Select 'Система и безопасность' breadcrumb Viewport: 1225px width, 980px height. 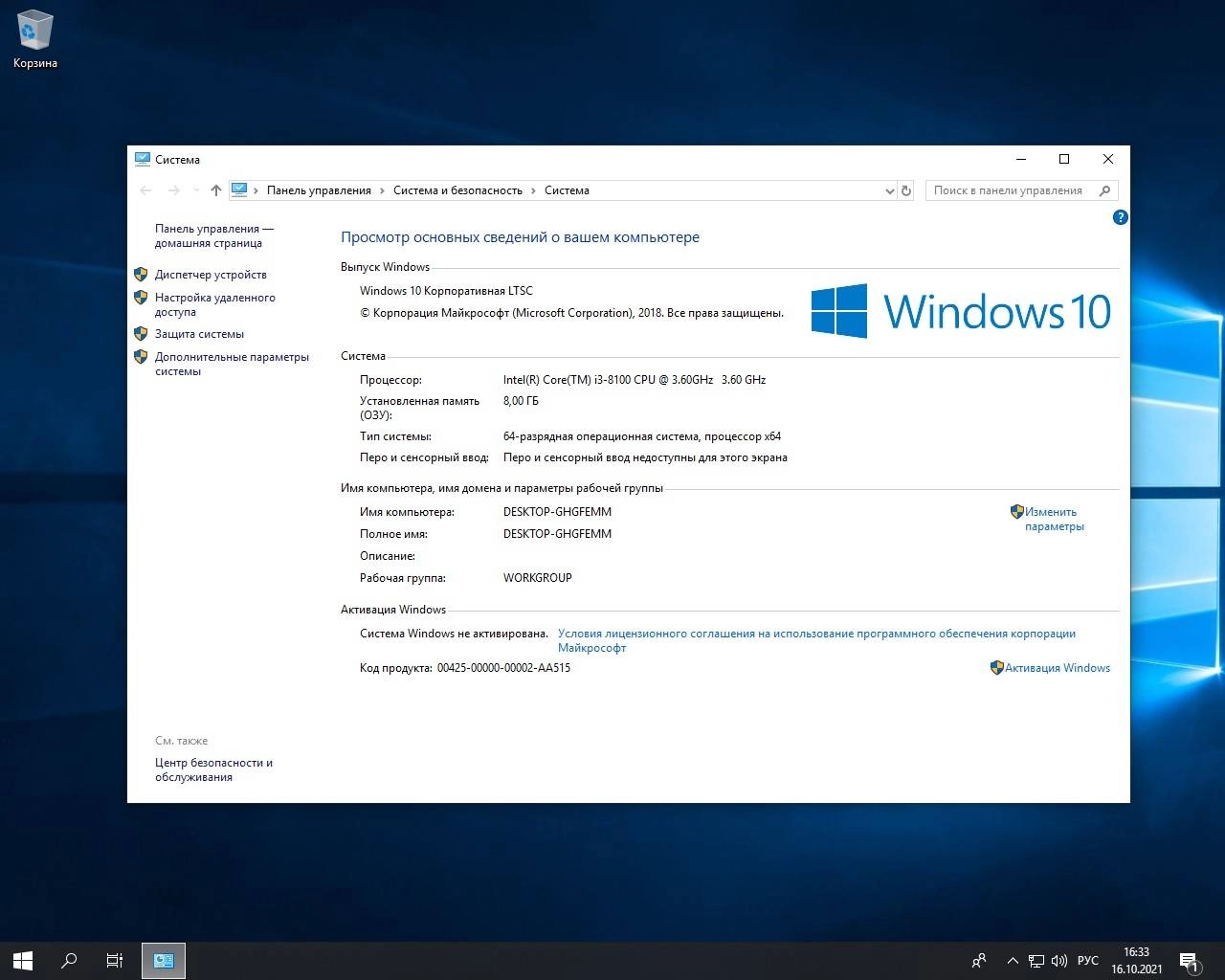coord(457,190)
